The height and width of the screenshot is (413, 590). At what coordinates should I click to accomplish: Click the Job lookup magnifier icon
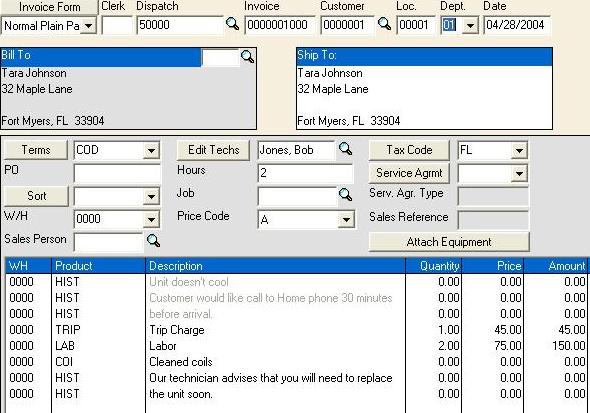click(345, 195)
